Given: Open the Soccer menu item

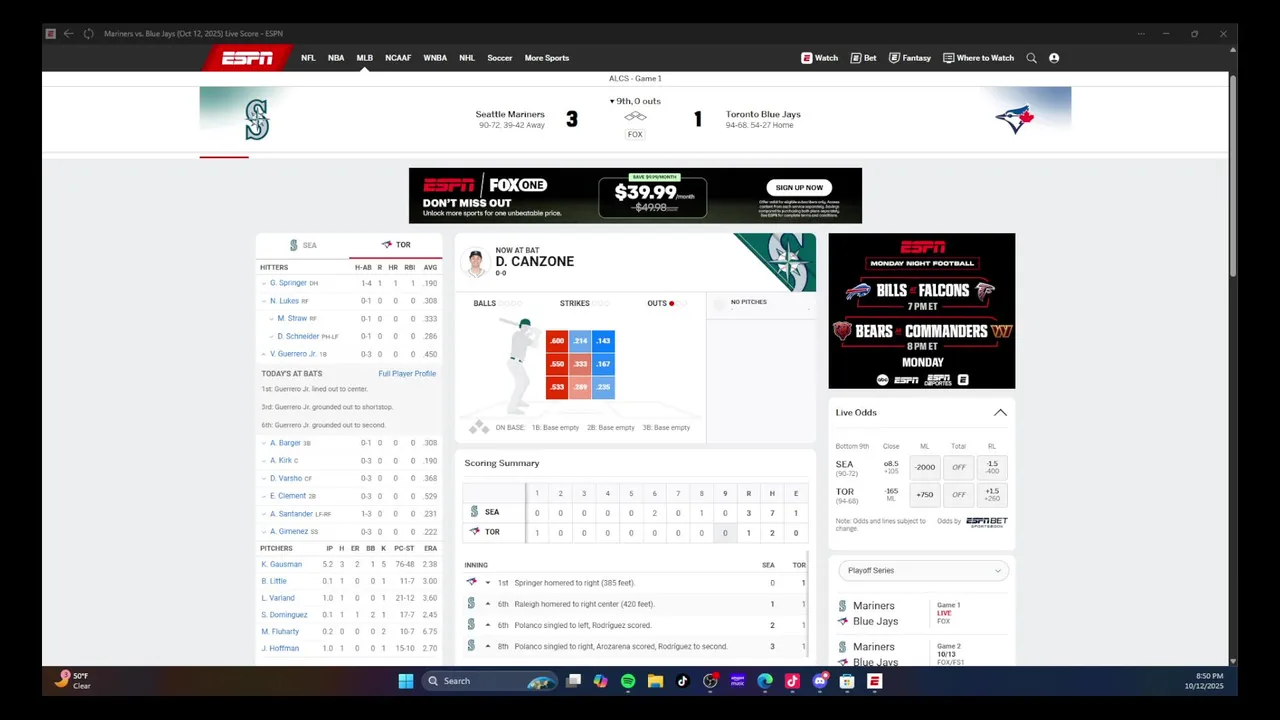Looking at the screenshot, I should click(x=500, y=58).
